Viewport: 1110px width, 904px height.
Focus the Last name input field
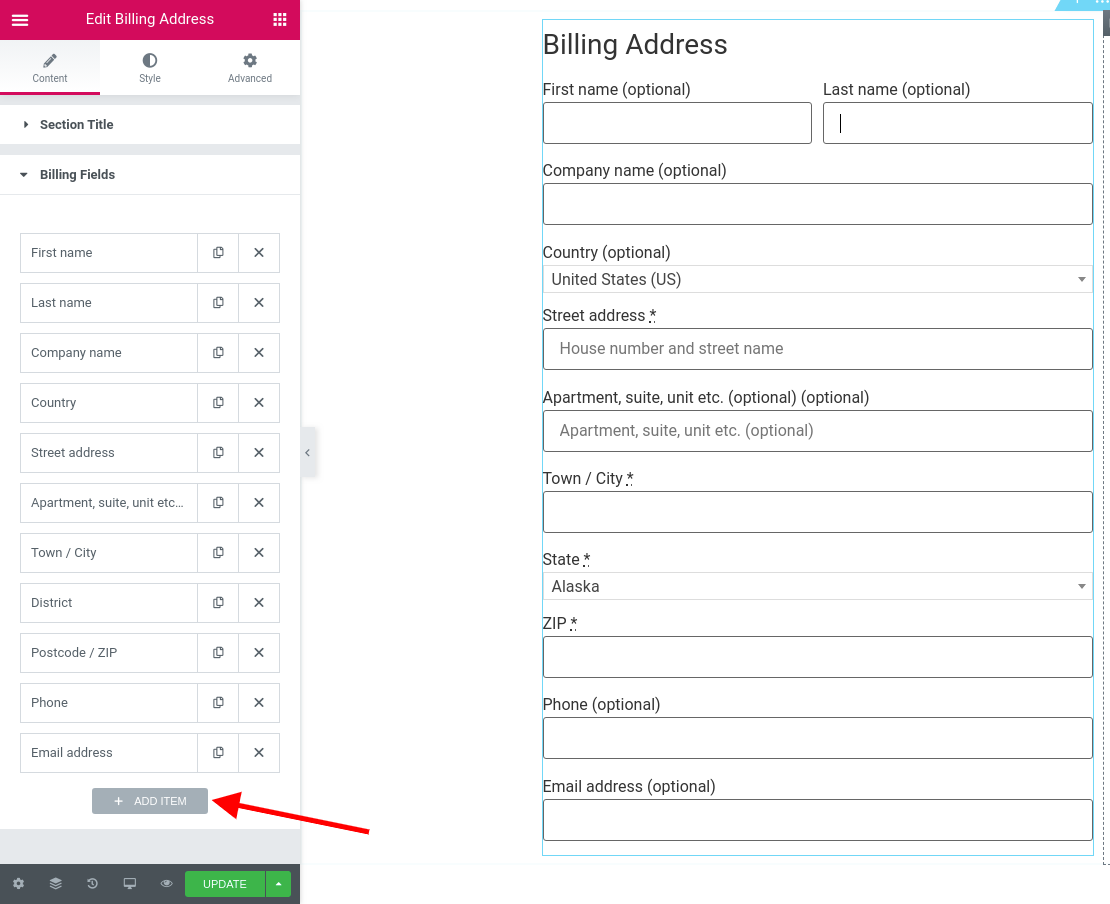click(x=958, y=123)
